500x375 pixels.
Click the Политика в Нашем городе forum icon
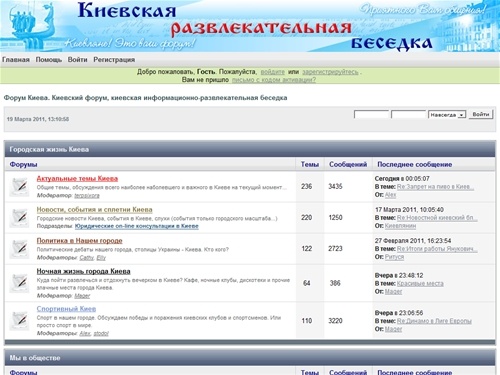click(x=20, y=248)
